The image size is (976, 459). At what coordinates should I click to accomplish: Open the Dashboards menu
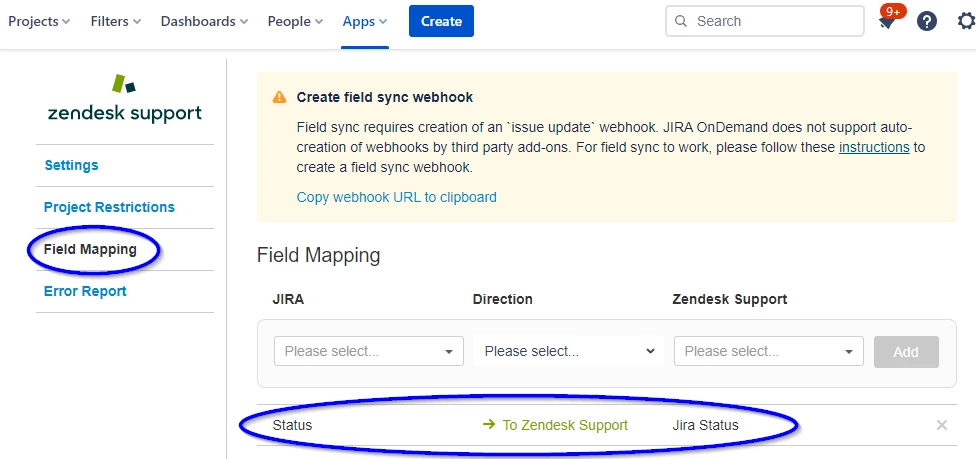(x=204, y=21)
